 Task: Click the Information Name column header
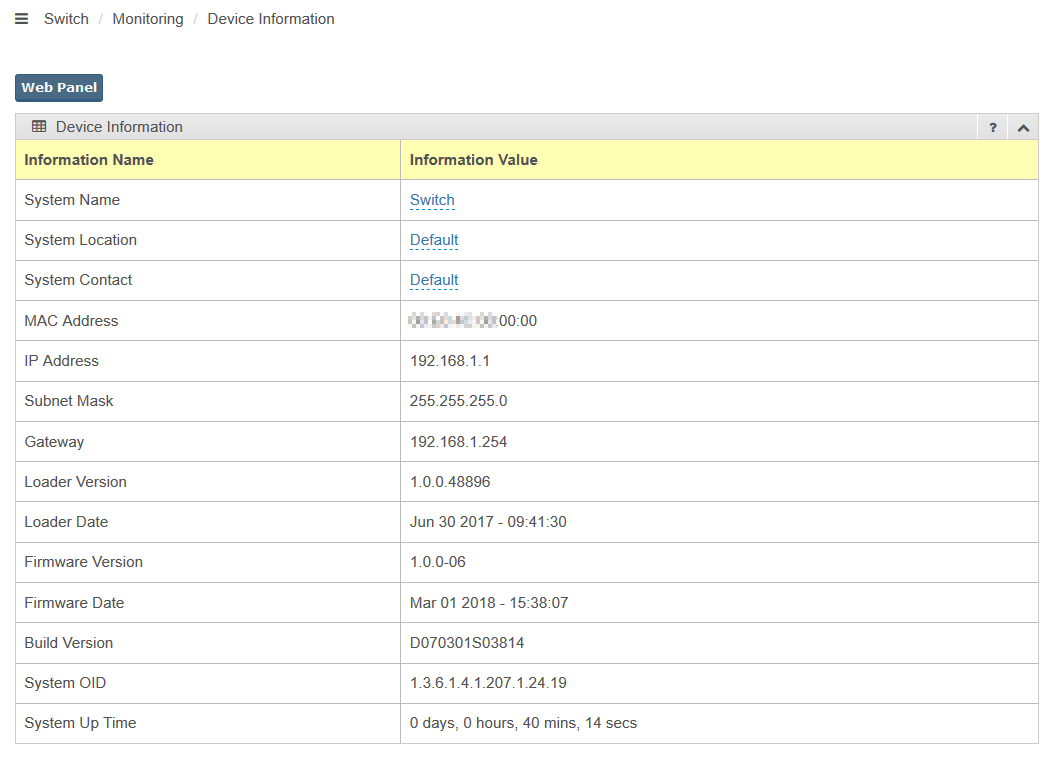(89, 160)
